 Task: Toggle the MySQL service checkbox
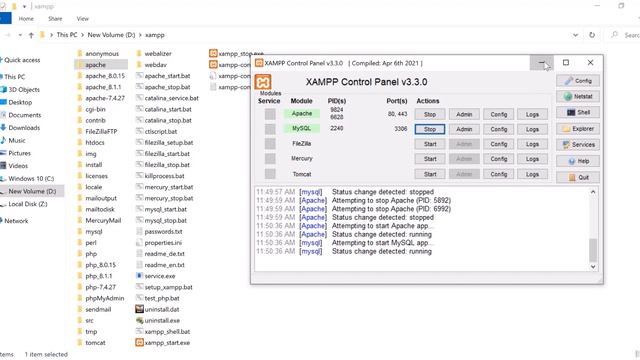pos(270,129)
